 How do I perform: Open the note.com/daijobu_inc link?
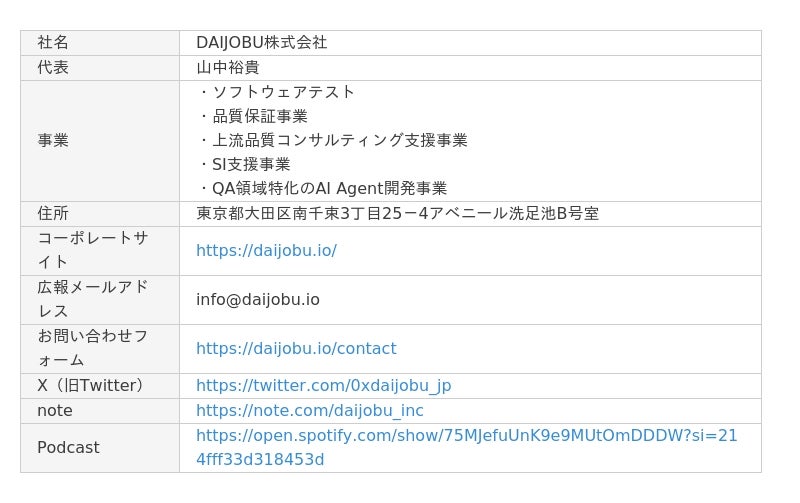[x=309, y=410]
